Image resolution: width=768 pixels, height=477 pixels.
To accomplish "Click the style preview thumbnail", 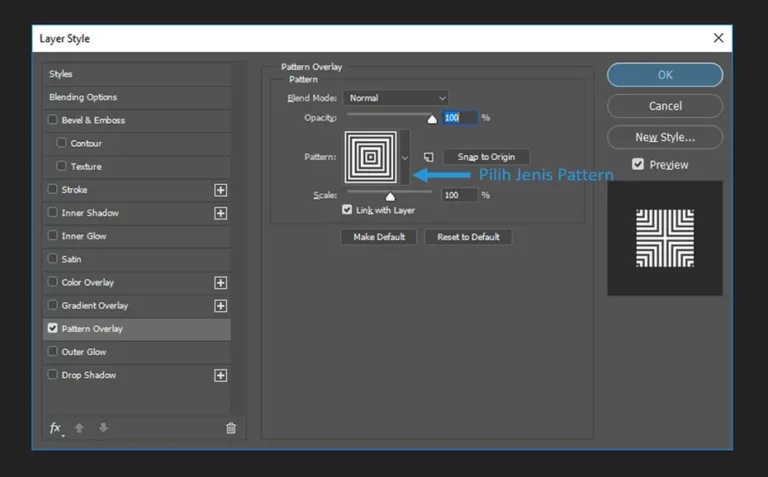I will tap(665, 238).
